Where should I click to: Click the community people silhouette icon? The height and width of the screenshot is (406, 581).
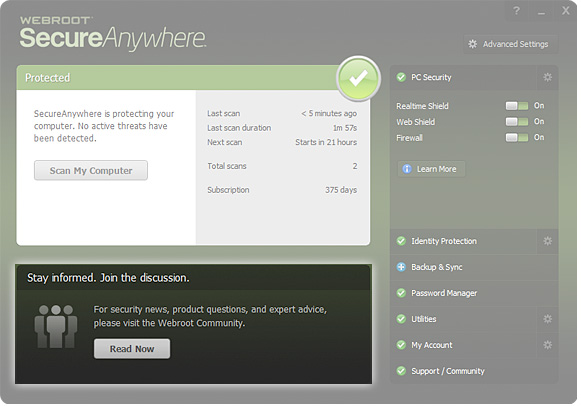point(56,326)
